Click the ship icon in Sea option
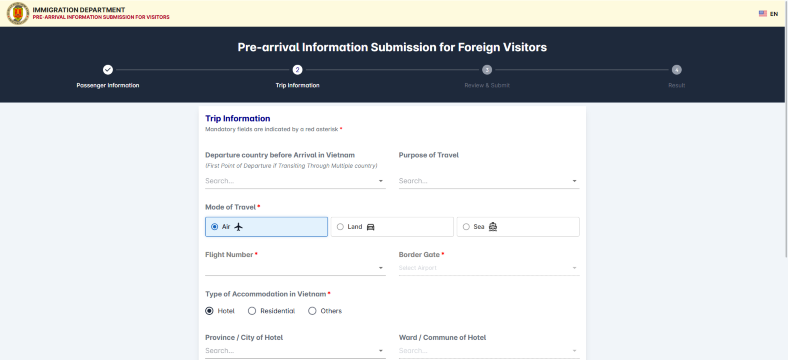Viewport: 788px width, 360px height. (493, 227)
